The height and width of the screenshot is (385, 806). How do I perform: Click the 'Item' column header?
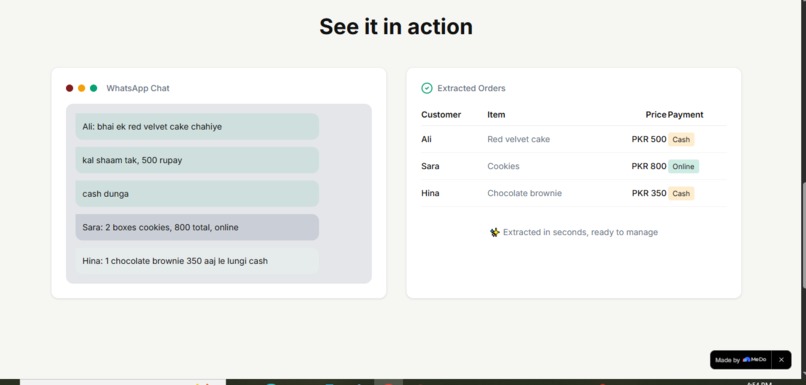point(496,115)
